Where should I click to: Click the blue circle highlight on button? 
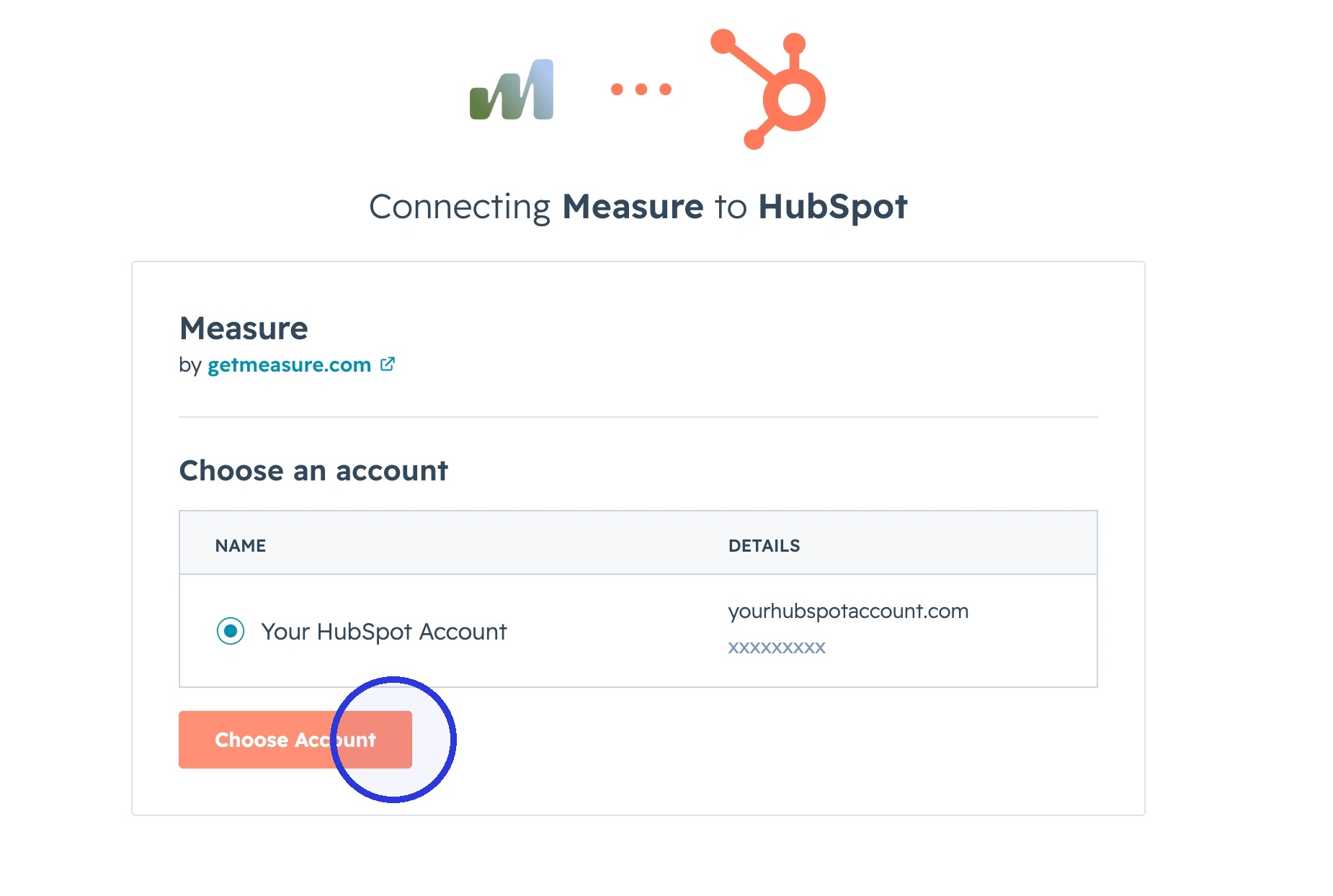coord(393,740)
